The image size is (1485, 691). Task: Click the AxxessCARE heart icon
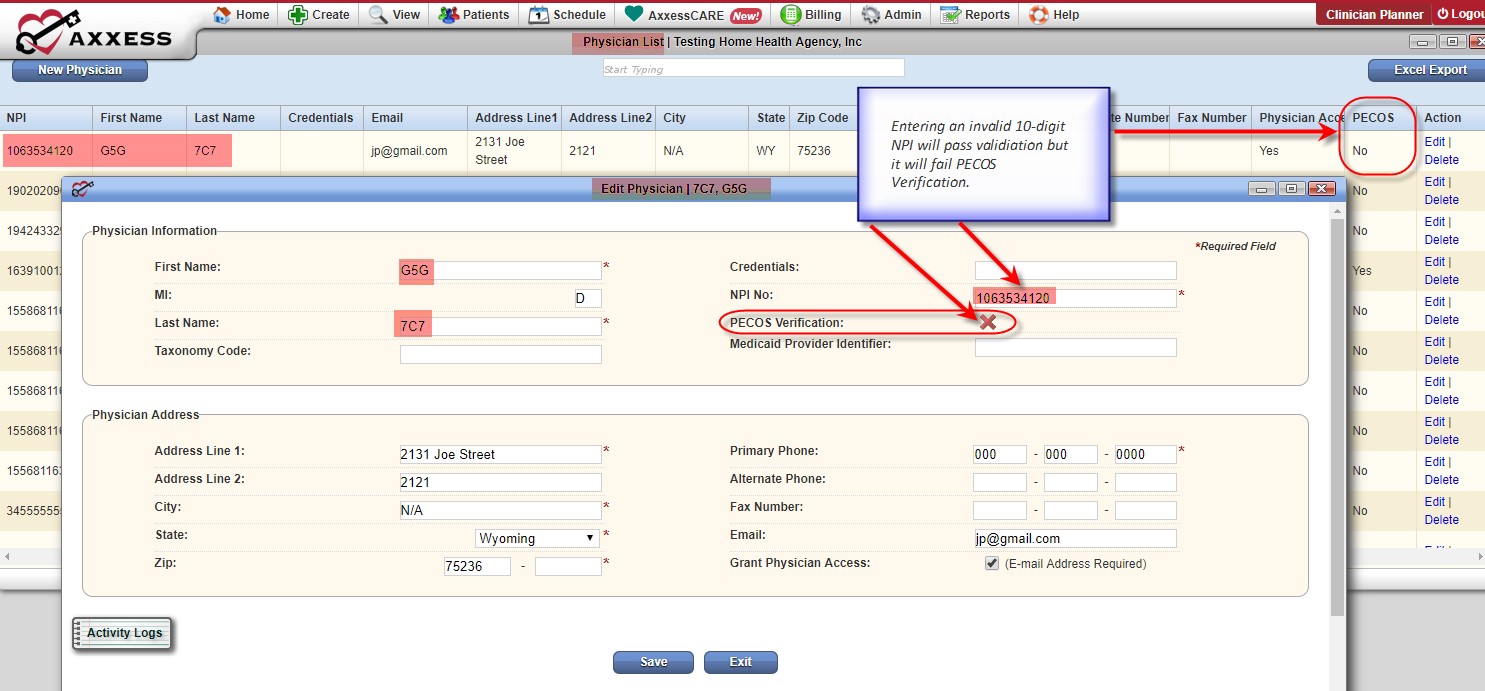pos(633,14)
